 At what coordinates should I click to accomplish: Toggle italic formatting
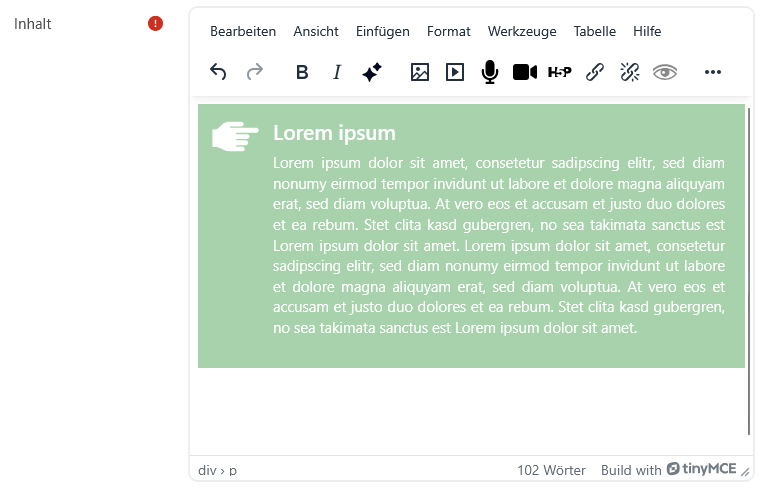(337, 72)
